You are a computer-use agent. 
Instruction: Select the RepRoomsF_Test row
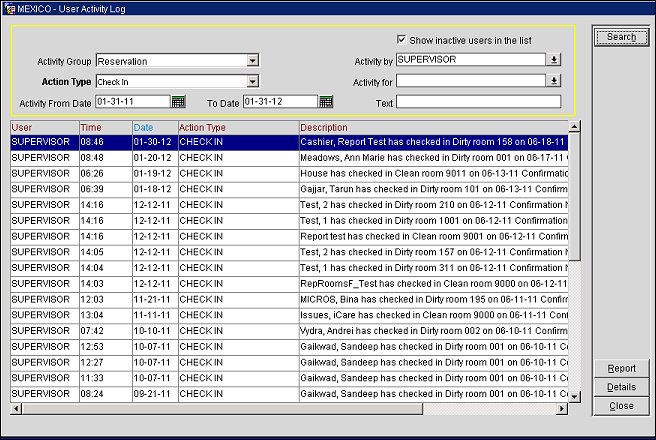click(289, 284)
